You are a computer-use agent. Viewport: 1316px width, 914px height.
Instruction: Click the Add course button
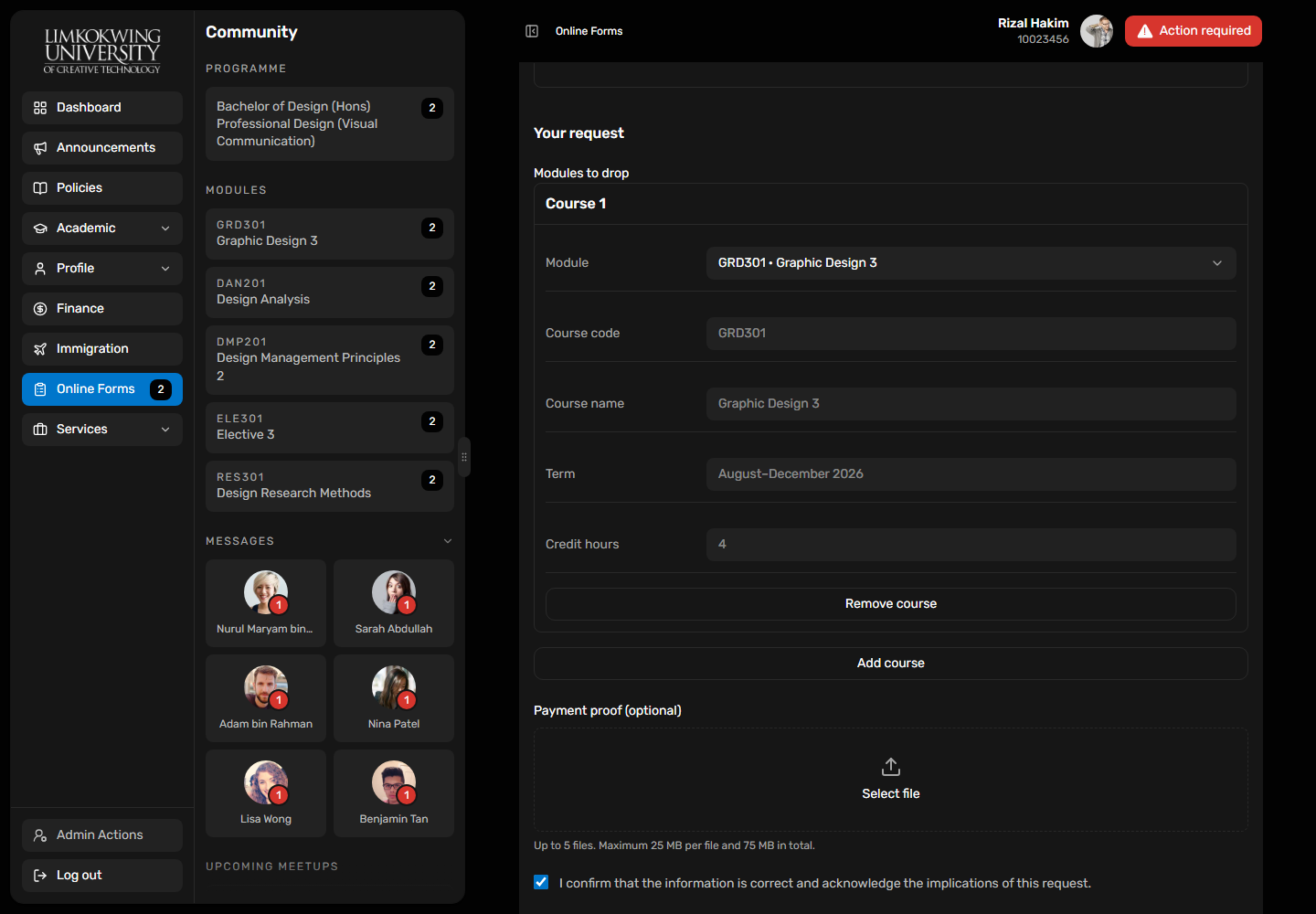(891, 664)
